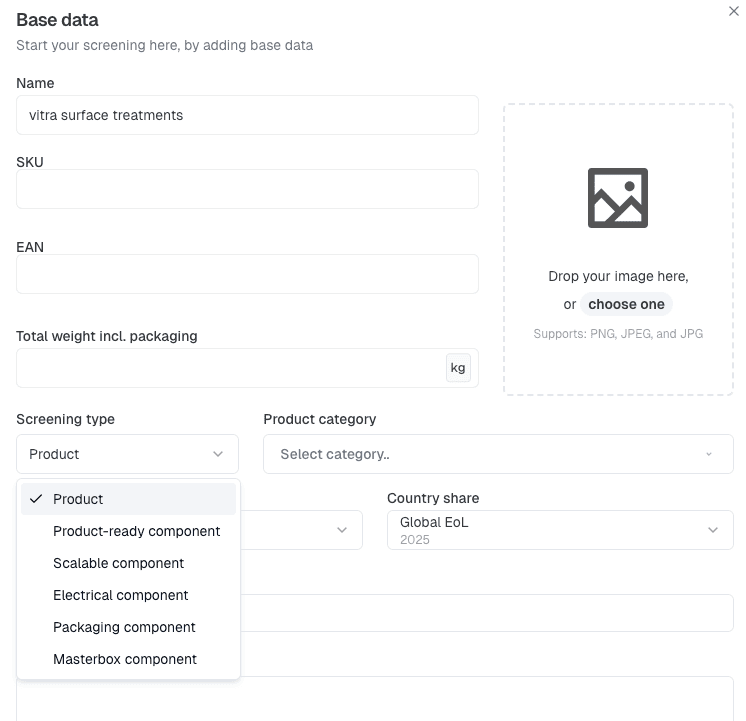Select Product-ready component option
Image resolution: width=746 pixels, height=721 pixels.
click(136, 531)
